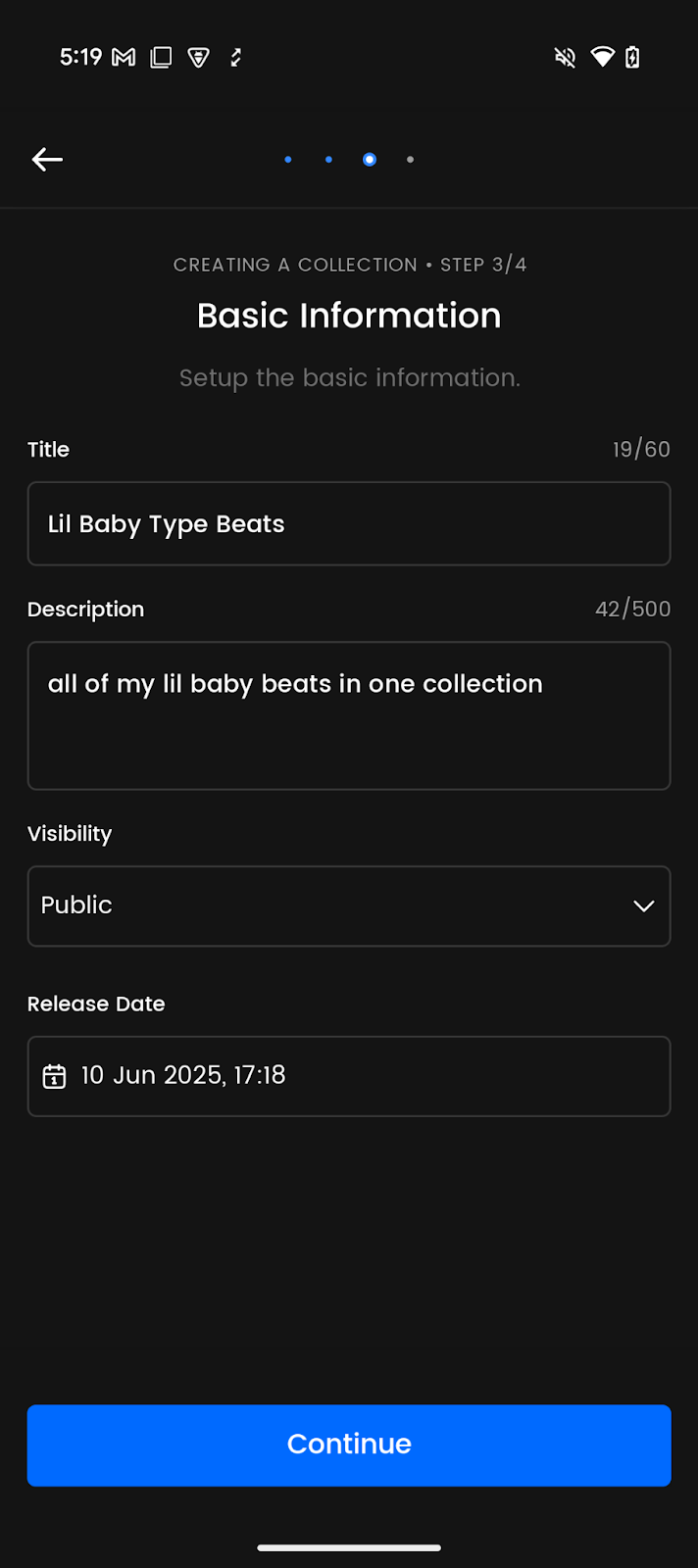Image resolution: width=698 pixels, height=1568 pixels.
Task: Tap the rotation sync status bar icon
Action: click(x=235, y=58)
